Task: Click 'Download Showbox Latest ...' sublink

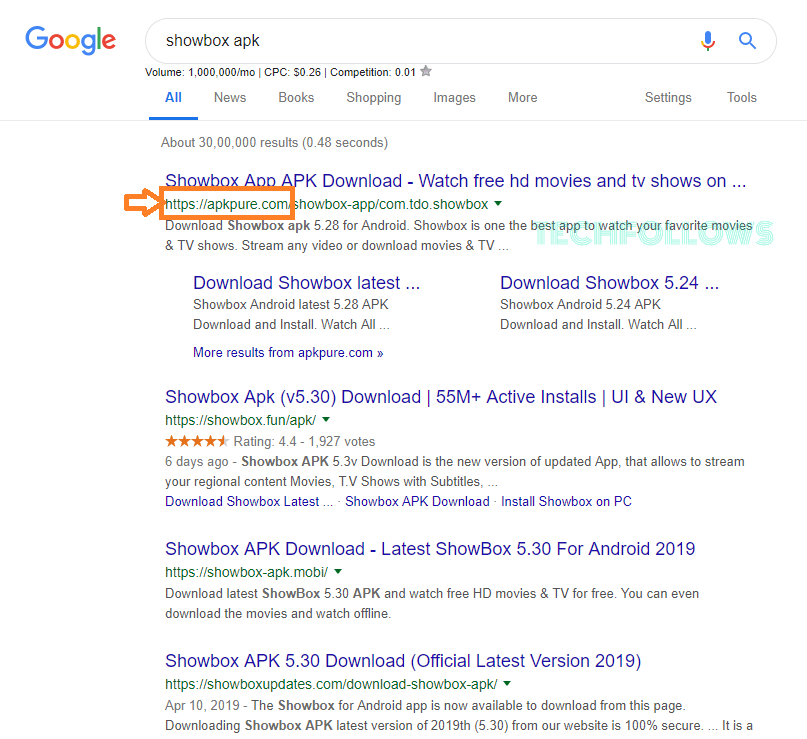Action: (x=249, y=501)
